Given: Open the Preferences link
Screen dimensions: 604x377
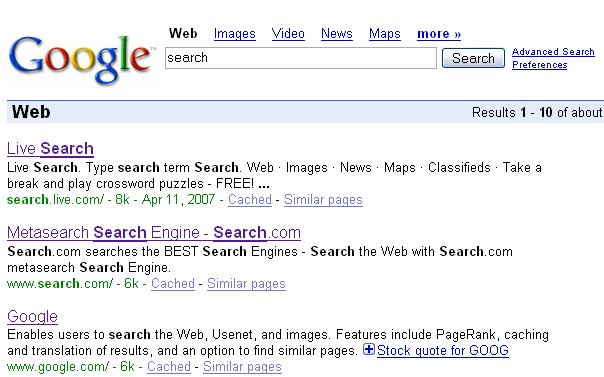Looking at the screenshot, I should pyautogui.click(x=539, y=65).
